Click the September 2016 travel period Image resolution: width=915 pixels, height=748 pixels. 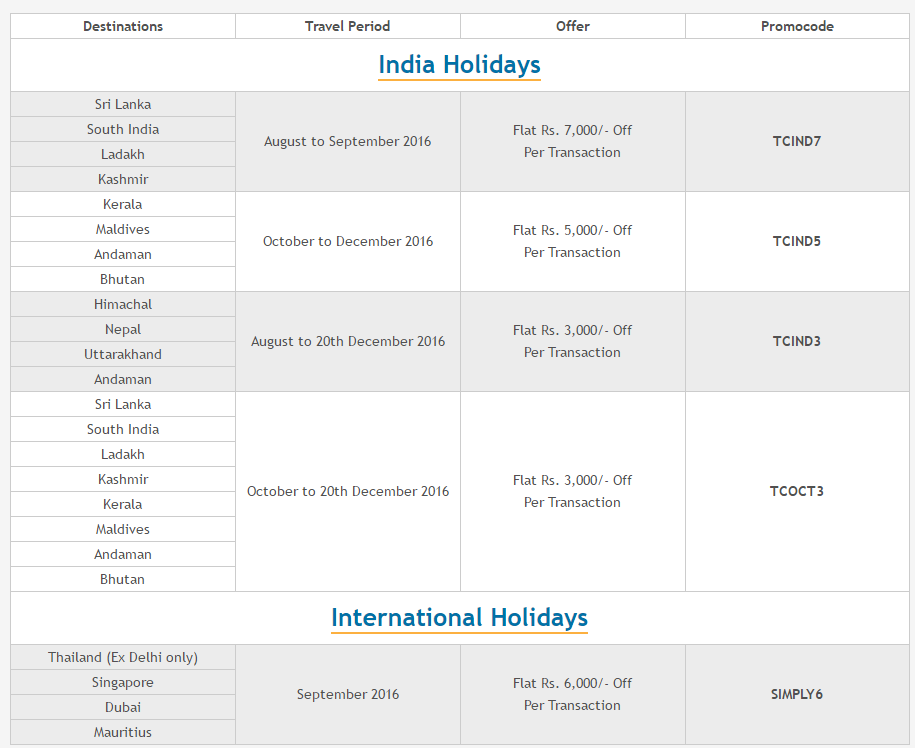[348, 694]
